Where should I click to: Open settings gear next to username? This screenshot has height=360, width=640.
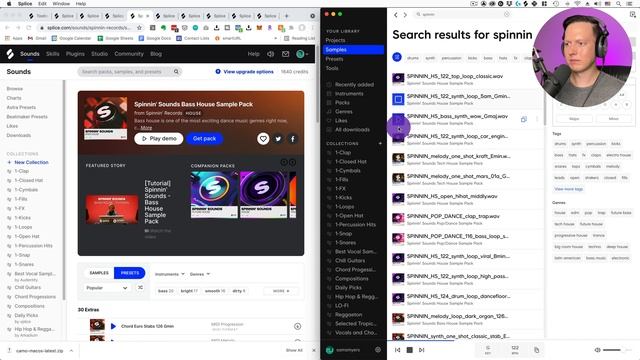click(x=378, y=350)
